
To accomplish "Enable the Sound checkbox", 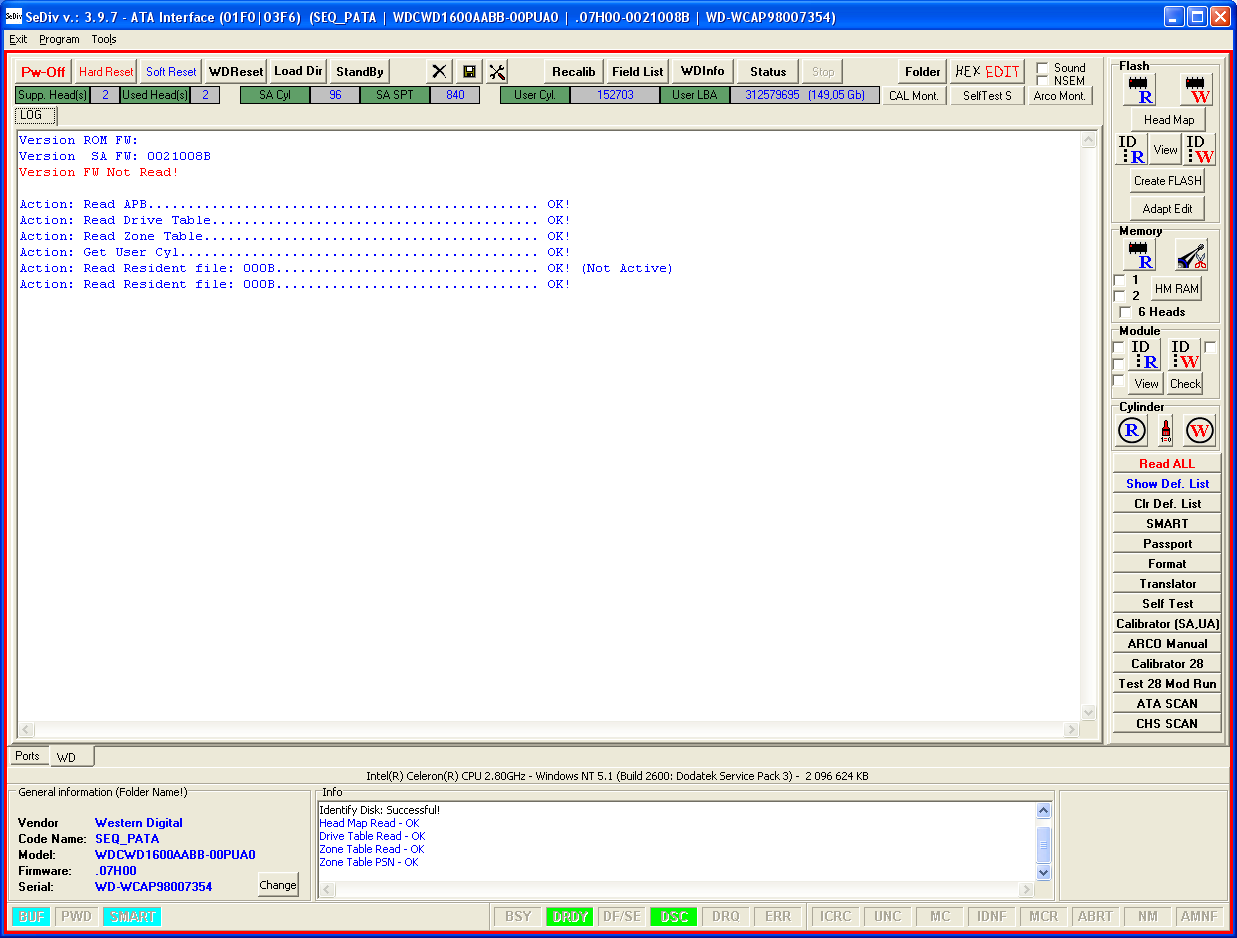I will pos(1043,68).
